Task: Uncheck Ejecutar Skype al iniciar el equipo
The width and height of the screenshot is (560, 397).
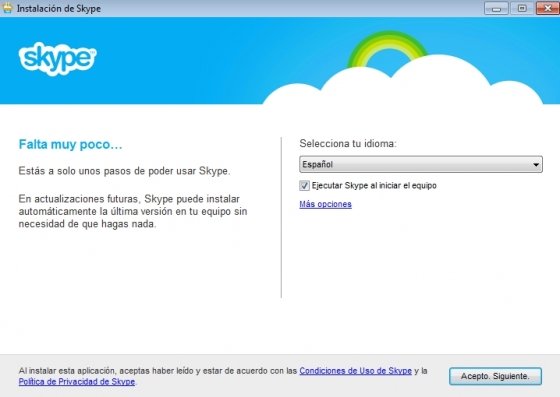Action: coord(304,186)
